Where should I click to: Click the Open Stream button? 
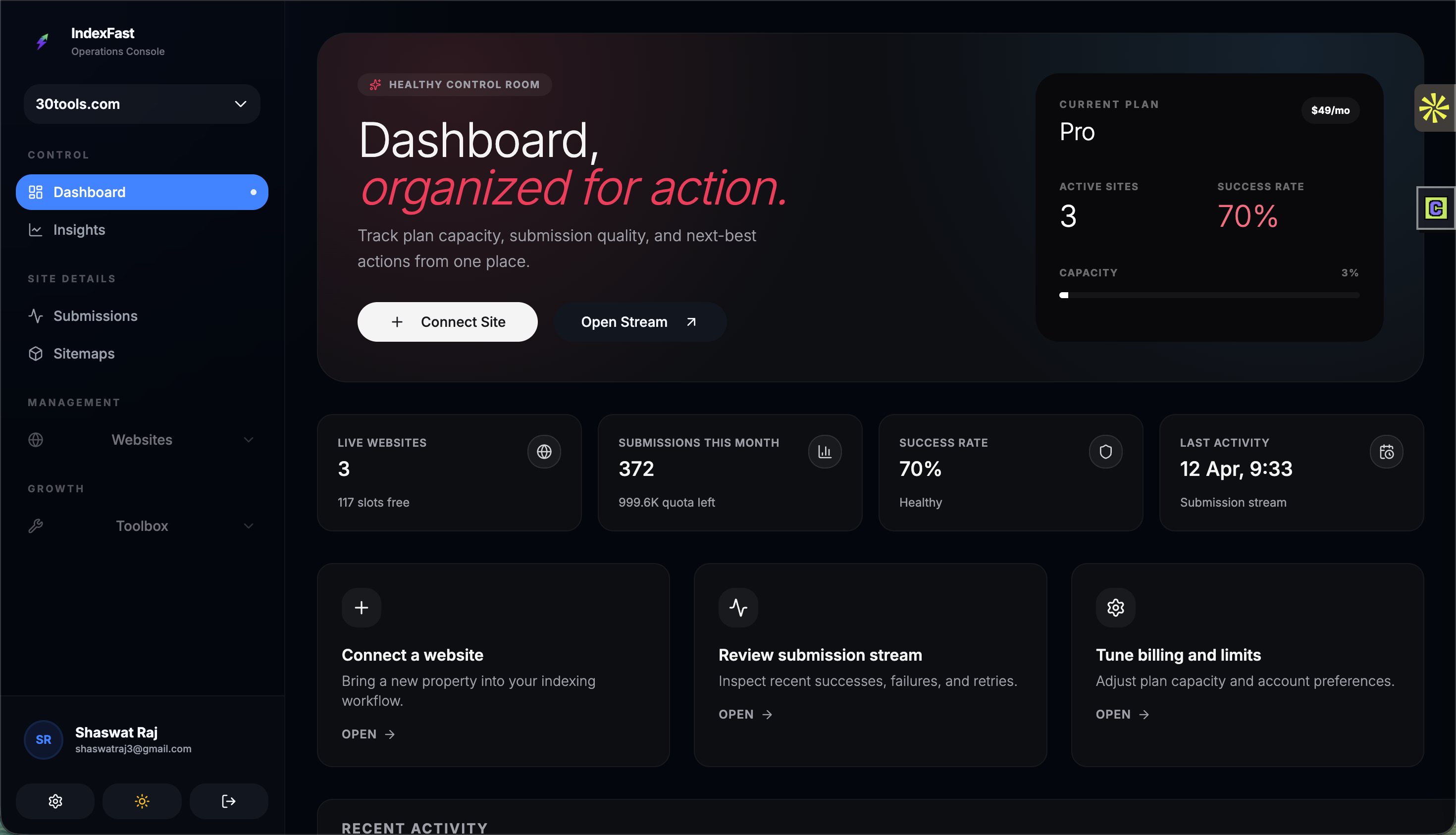639,322
